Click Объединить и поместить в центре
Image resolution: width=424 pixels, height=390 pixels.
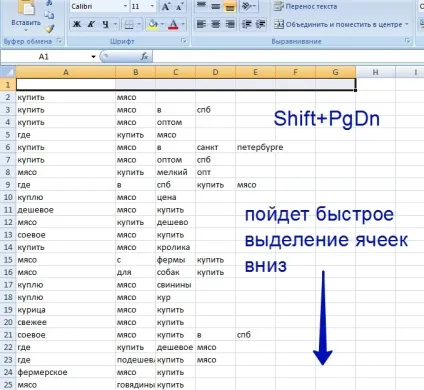point(338,24)
